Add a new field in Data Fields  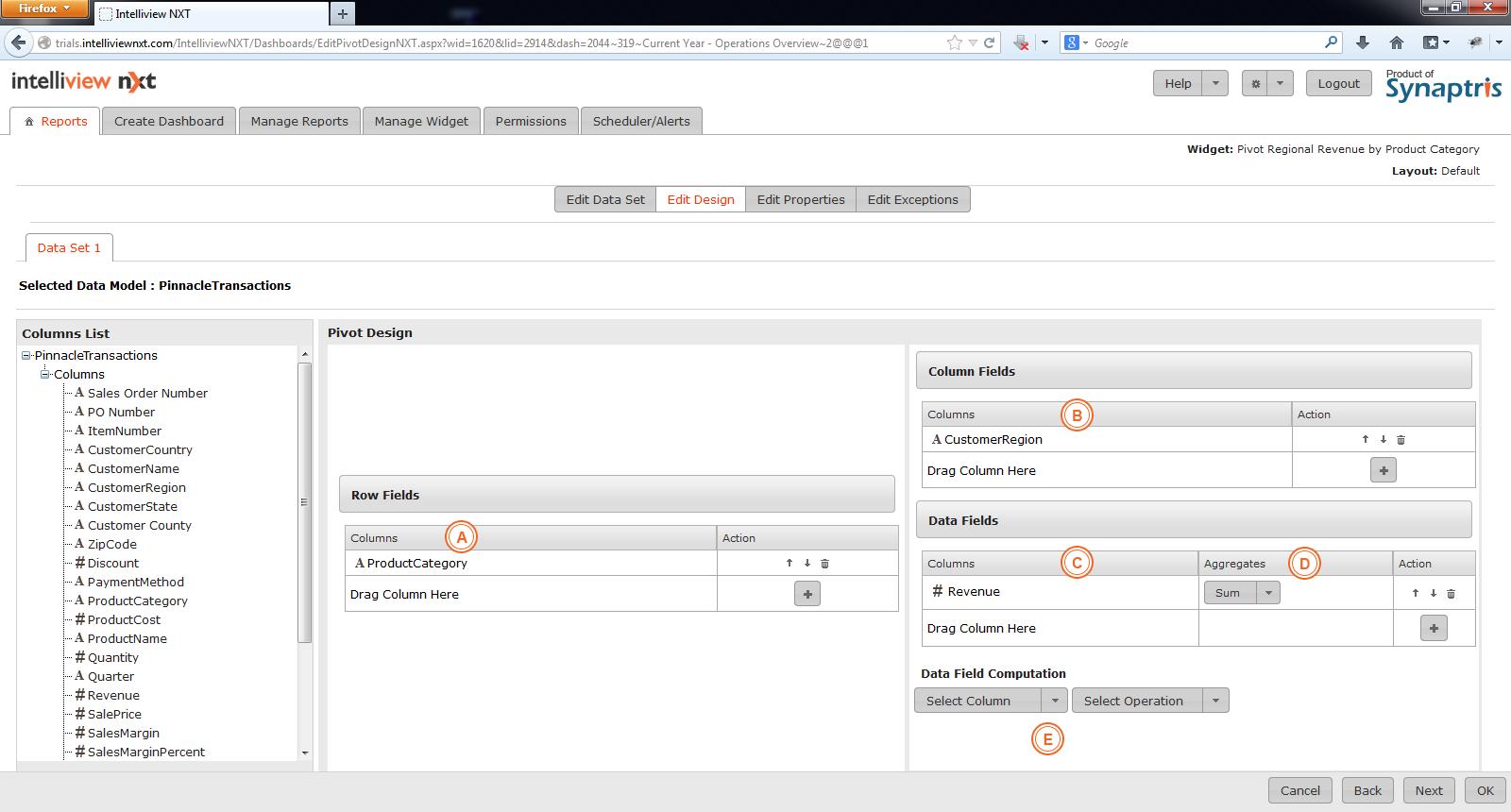coord(1433,629)
